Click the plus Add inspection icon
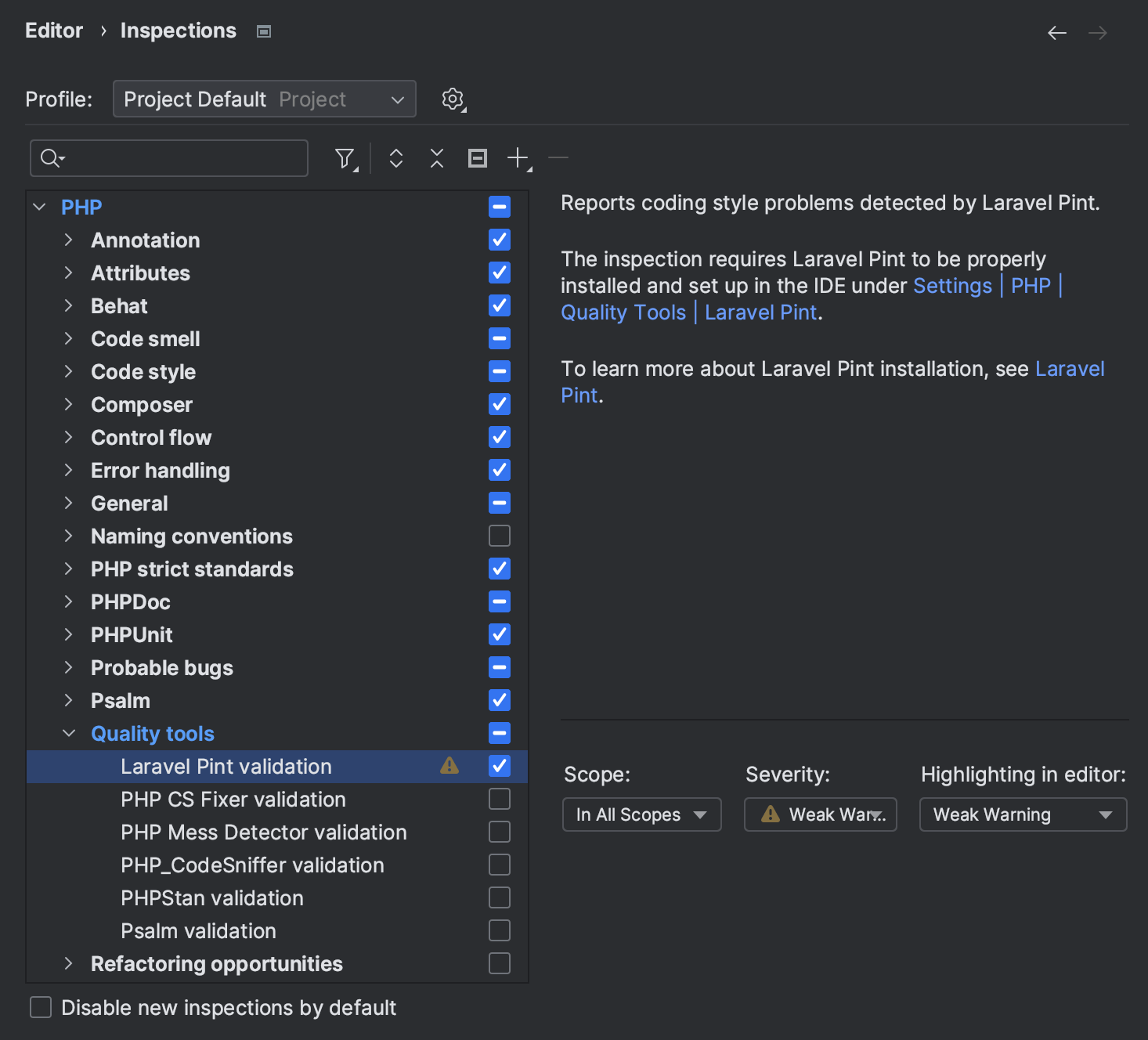Viewport: 1148px width, 1040px height. click(518, 158)
